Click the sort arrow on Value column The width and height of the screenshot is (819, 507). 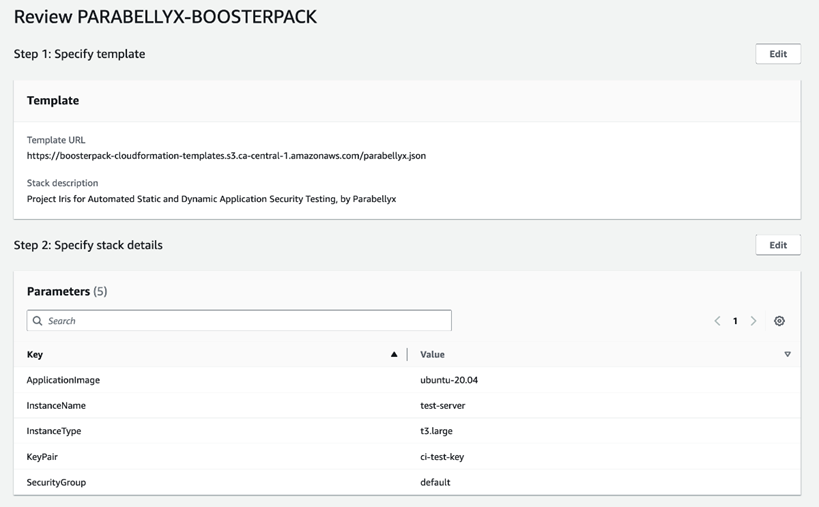click(787, 354)
